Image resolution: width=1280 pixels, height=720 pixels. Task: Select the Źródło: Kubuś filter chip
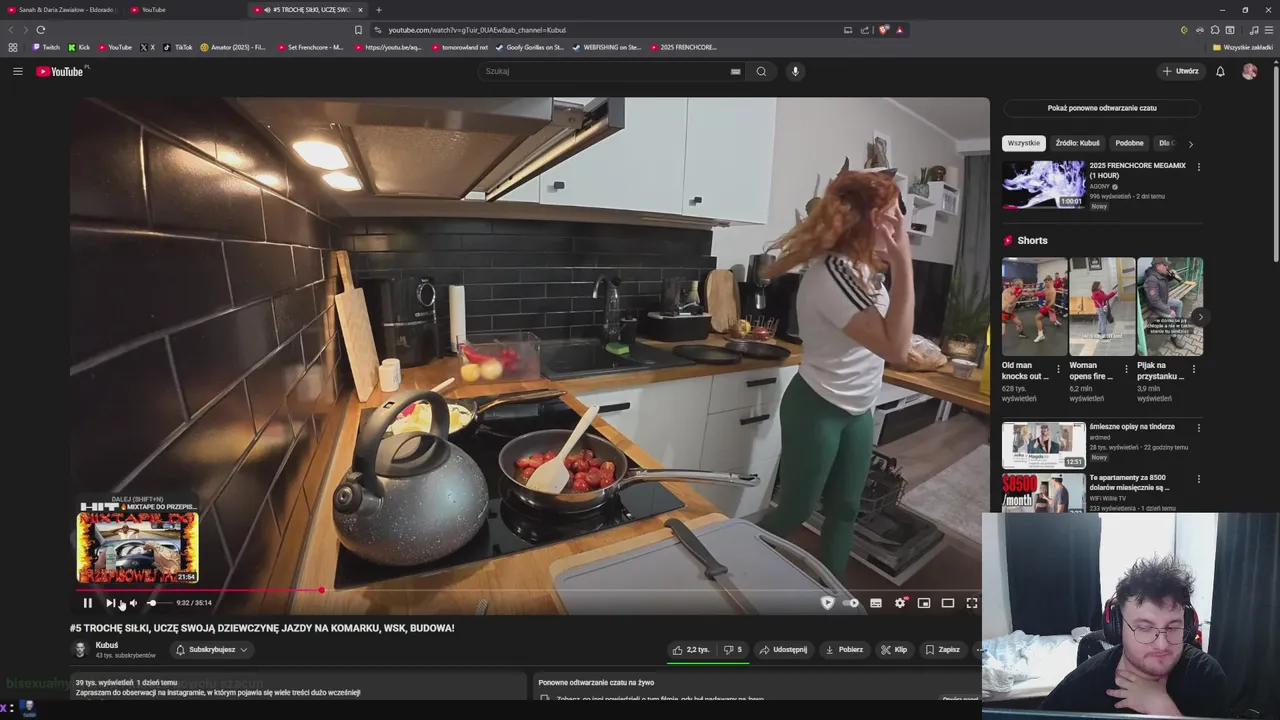(x=1077, y=143)
